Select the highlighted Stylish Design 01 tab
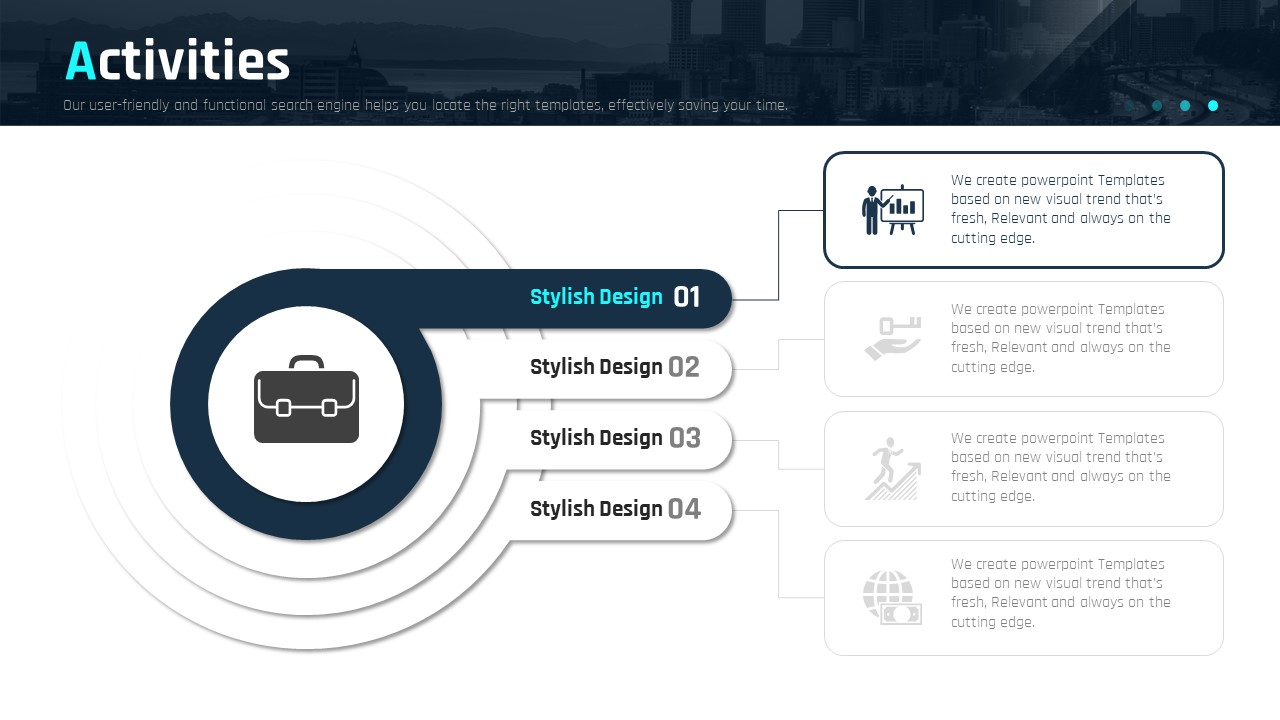The height and width of the screenshot is (720, 1280). coord(596,297)
